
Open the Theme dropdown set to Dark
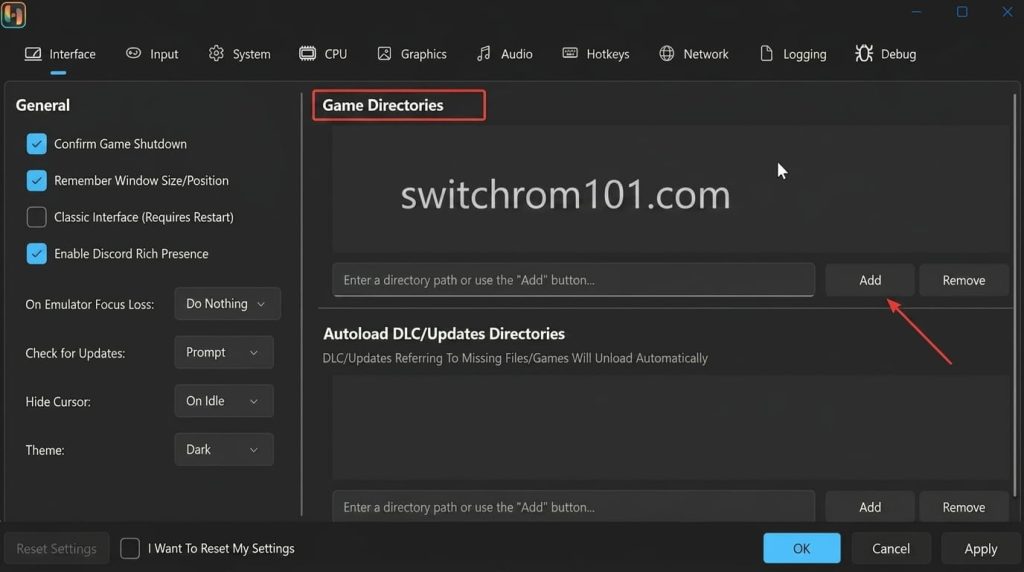(223, 449)
